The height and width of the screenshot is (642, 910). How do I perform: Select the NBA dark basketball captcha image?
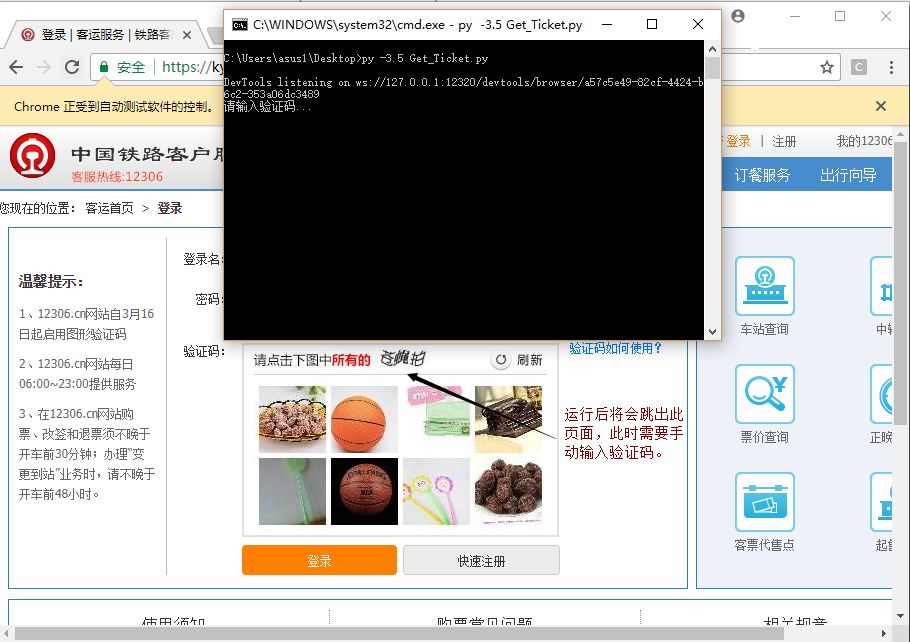click(364, 491)
